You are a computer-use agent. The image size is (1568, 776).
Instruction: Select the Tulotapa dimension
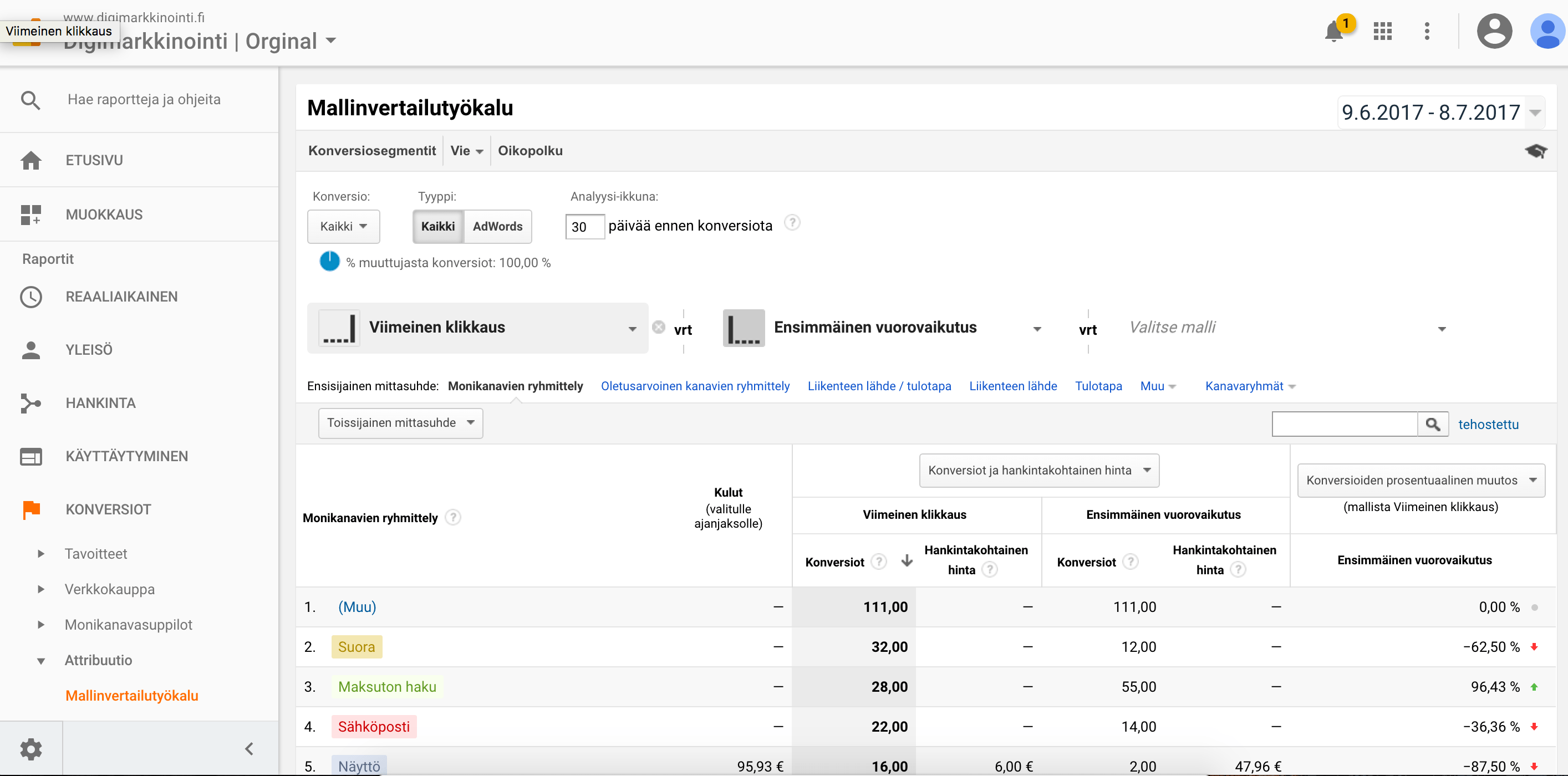[1098, 386]
